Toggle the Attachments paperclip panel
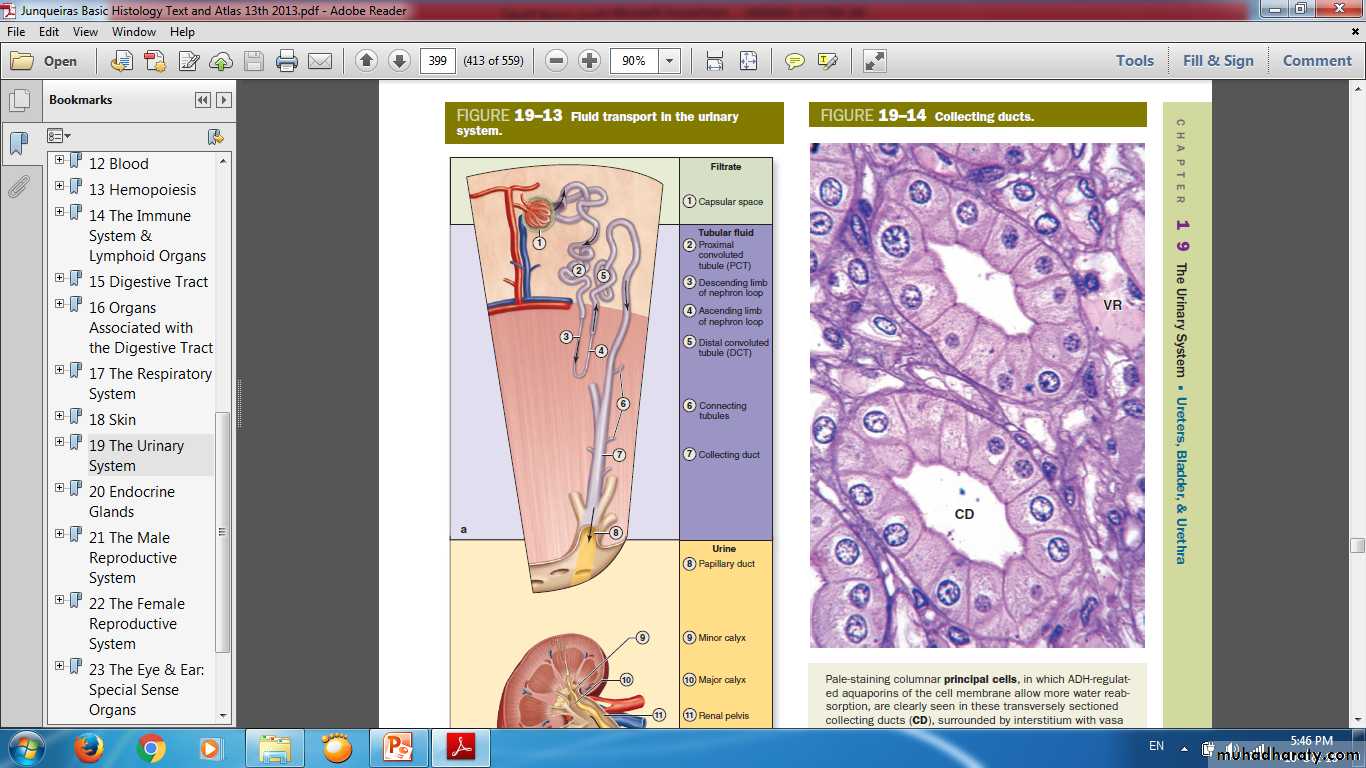Image resolution: width=1366 pixels, height=768 pixels. pyautogui.click(x=19, y=187)
